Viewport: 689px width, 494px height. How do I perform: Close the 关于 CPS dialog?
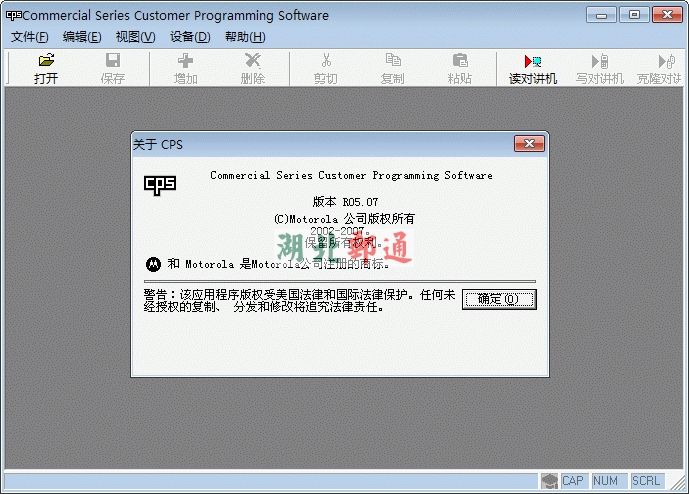click(529, 145)
